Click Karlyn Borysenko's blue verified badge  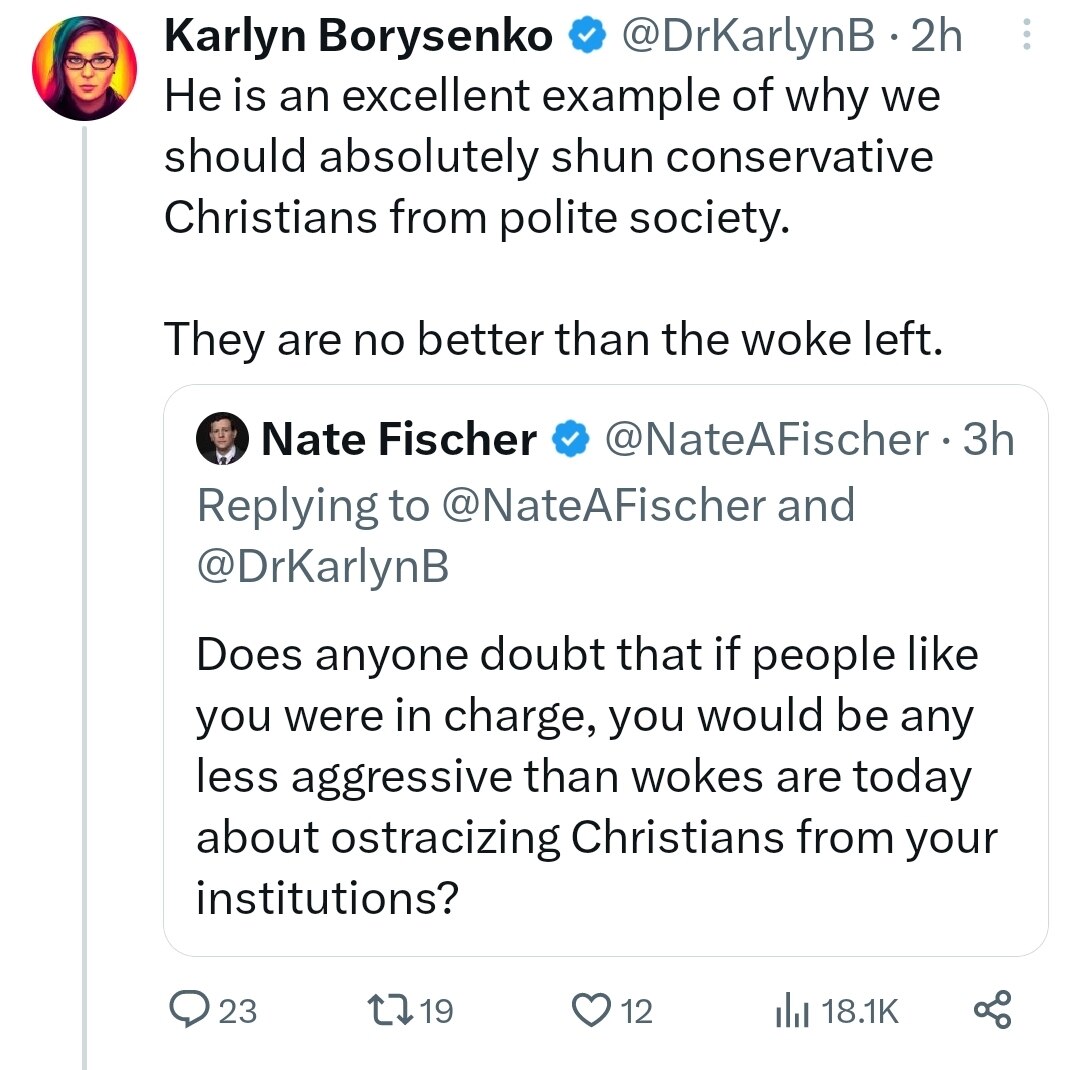pos(588,34)
